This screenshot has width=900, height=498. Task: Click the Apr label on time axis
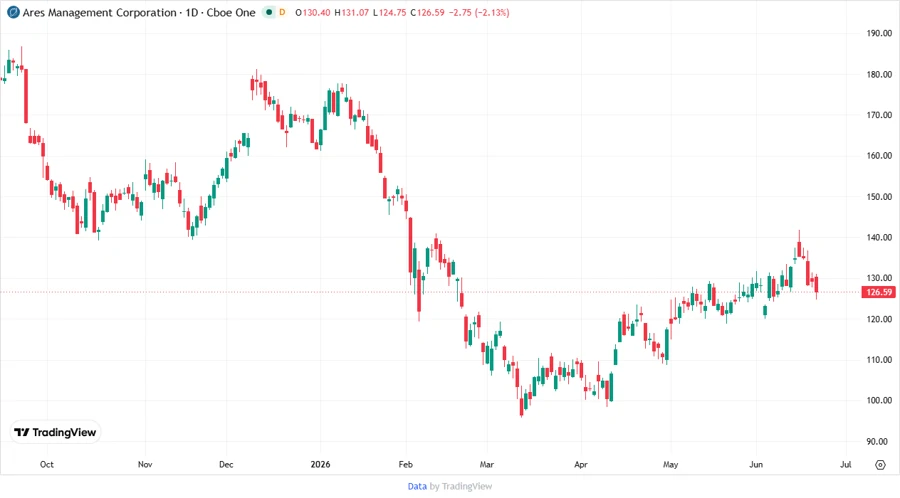coord(580,464)
